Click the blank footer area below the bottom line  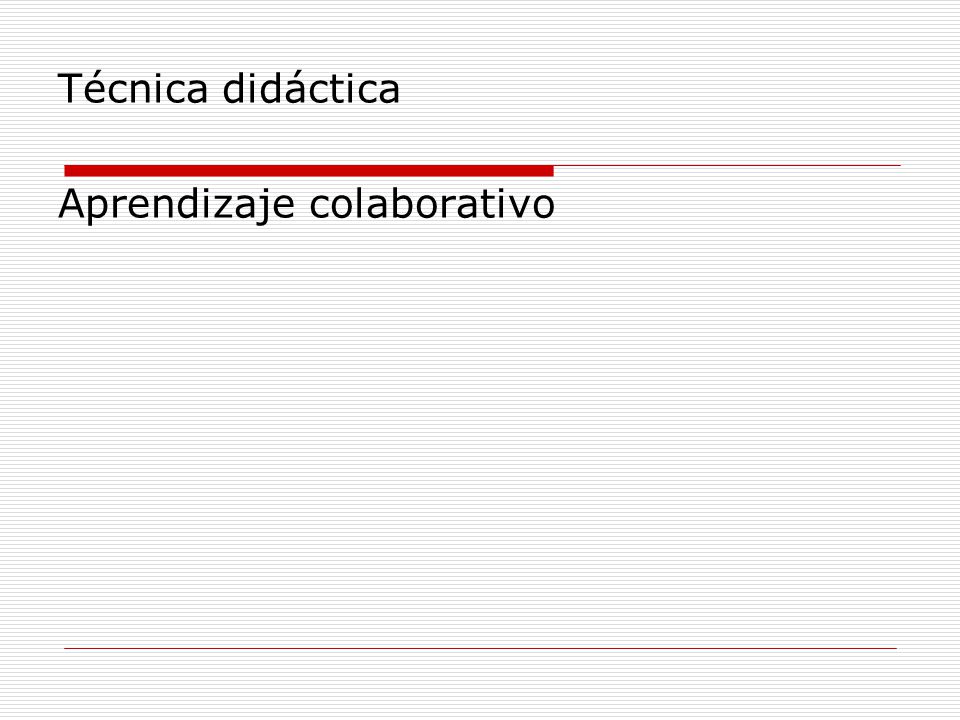(480, 684)
